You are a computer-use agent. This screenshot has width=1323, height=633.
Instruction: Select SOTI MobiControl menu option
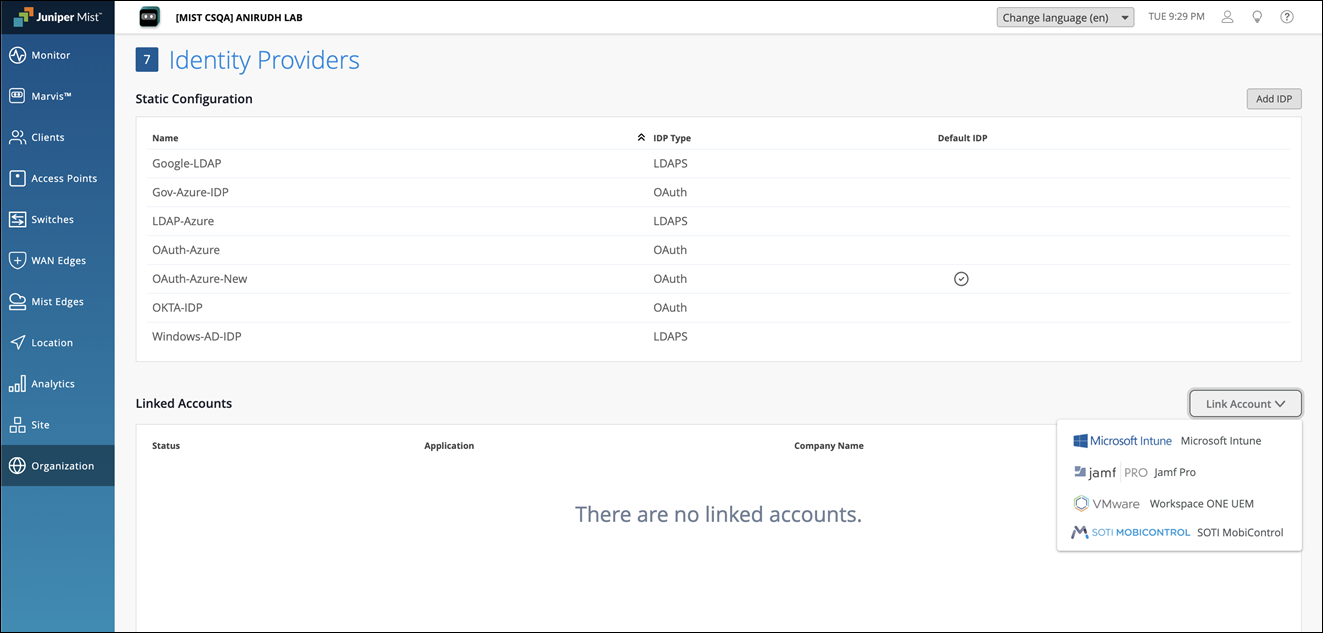click(x=1179, y=532)
